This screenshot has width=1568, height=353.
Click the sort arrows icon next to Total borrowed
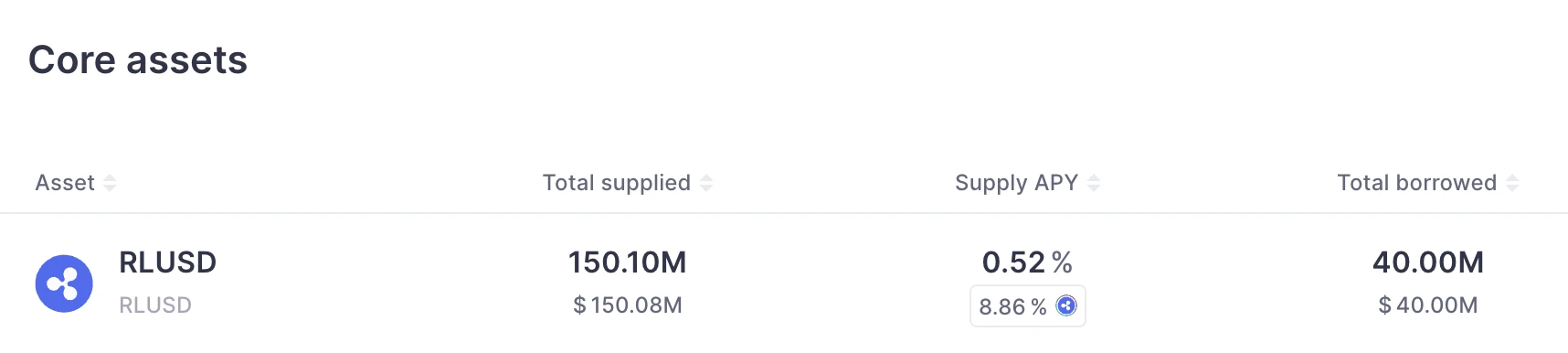click(1512, 183)
